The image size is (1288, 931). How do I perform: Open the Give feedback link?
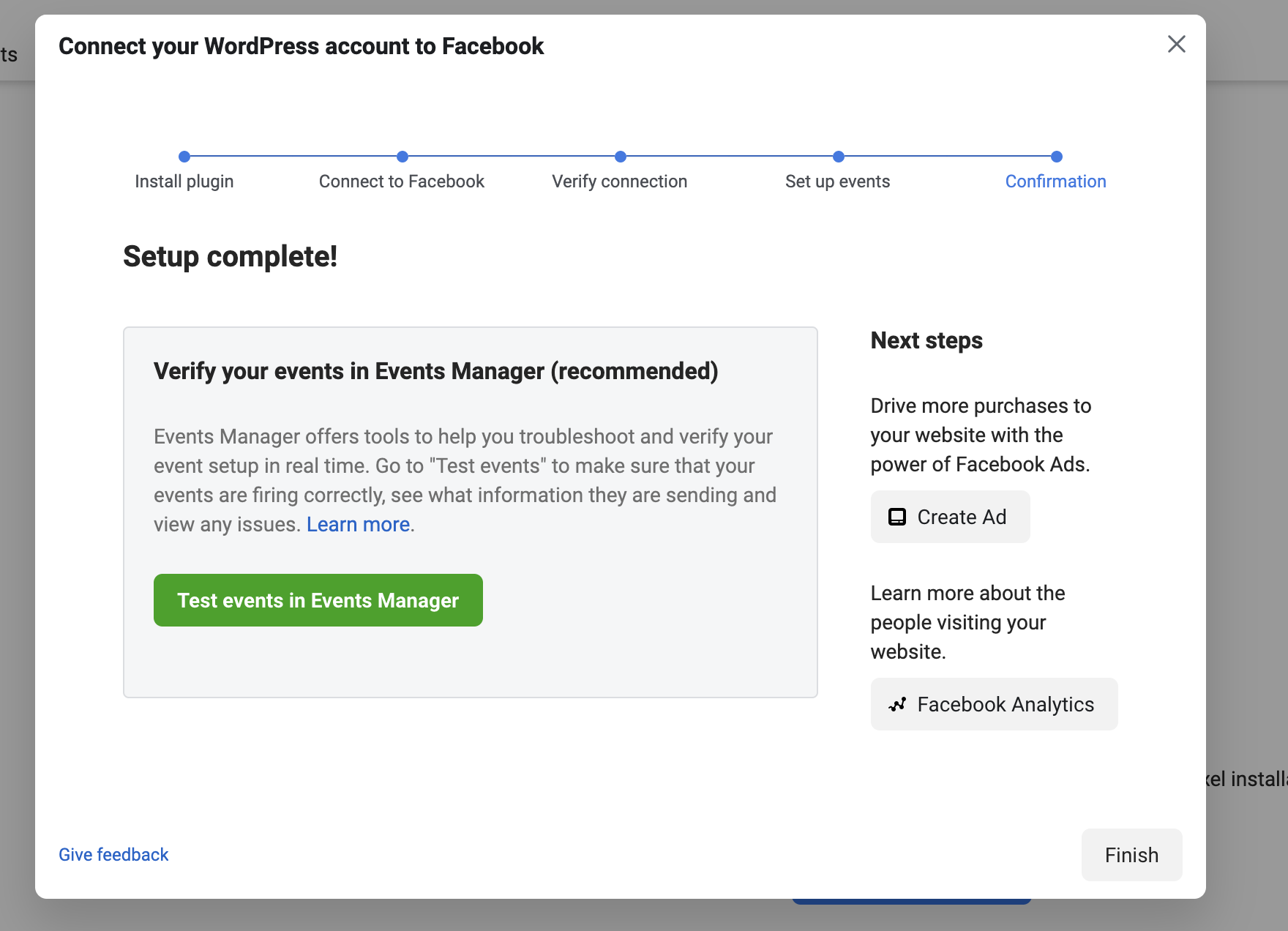(x=113, y=855)
